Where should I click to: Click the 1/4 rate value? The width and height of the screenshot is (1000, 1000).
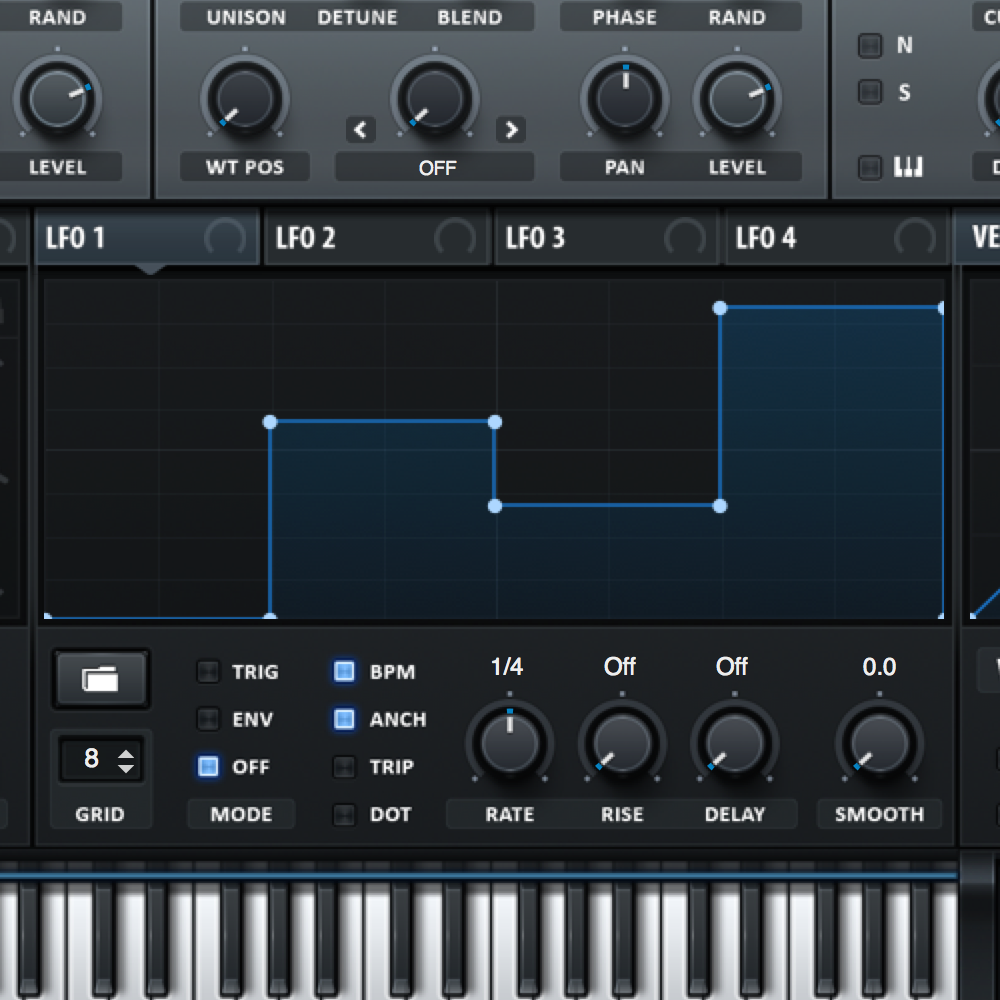[x=507, y=666]
